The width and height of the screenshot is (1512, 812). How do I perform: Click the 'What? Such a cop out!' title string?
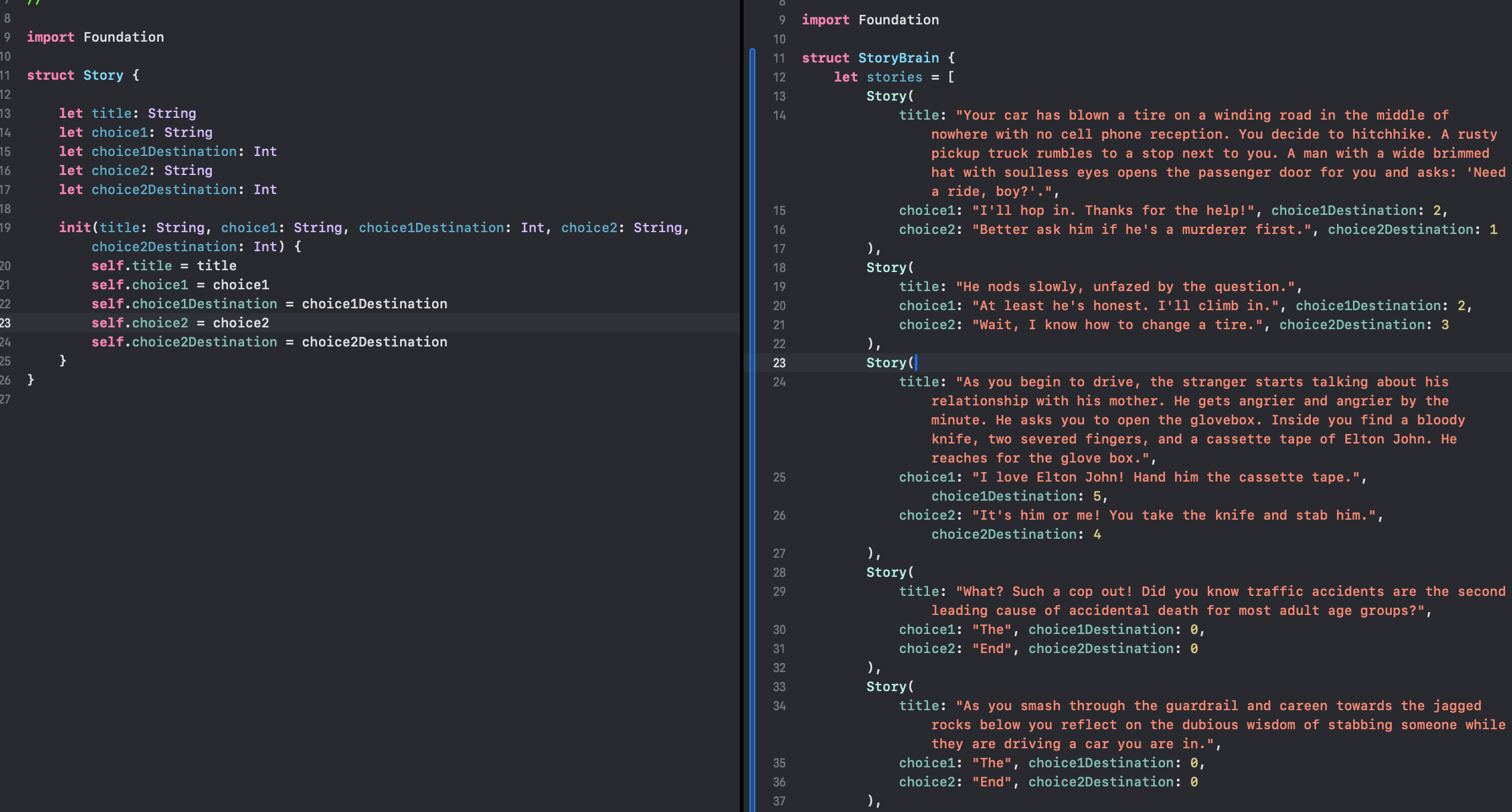click(x=1219, y=601)
